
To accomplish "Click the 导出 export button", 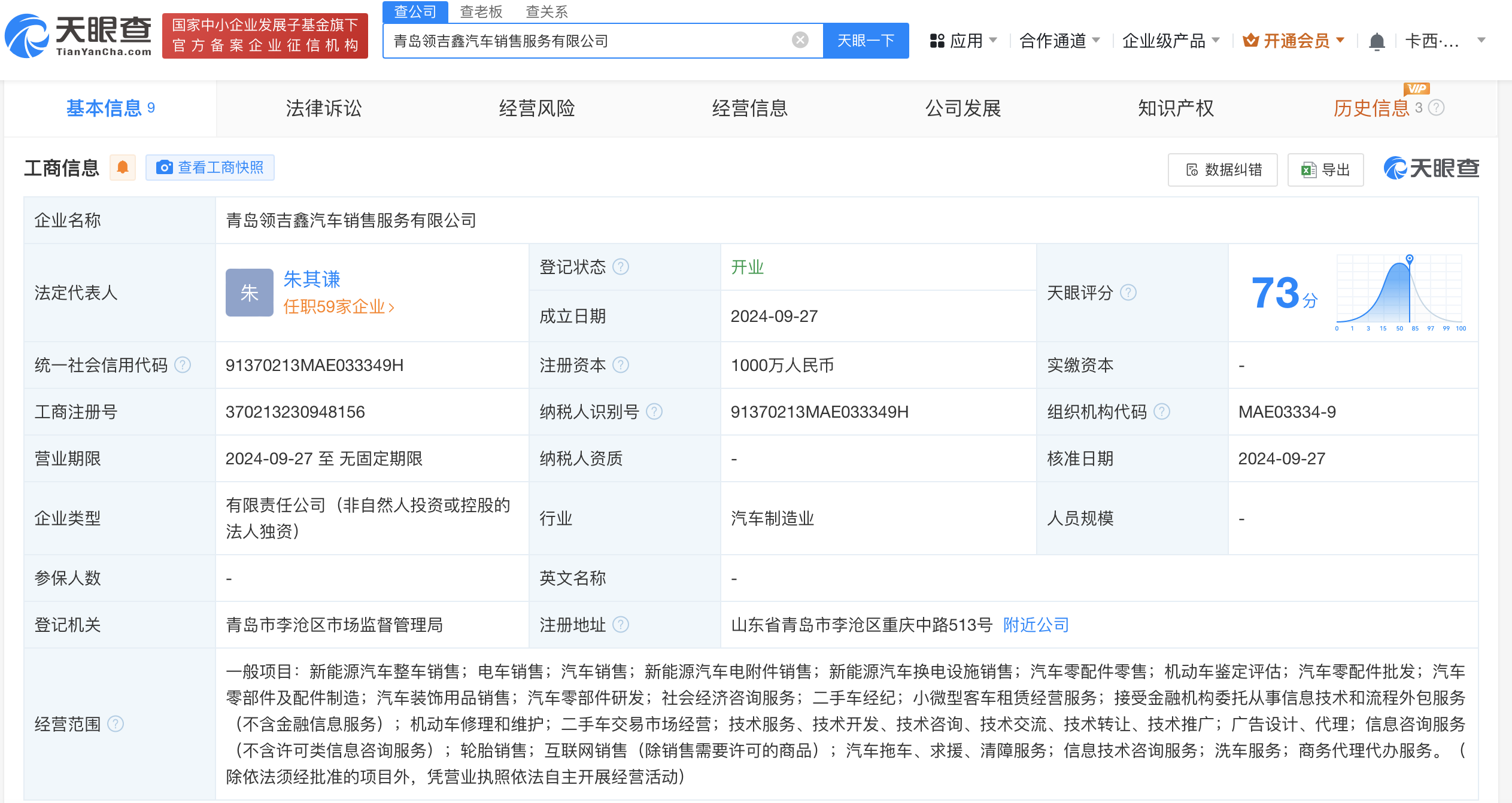I will (1325, 170).
